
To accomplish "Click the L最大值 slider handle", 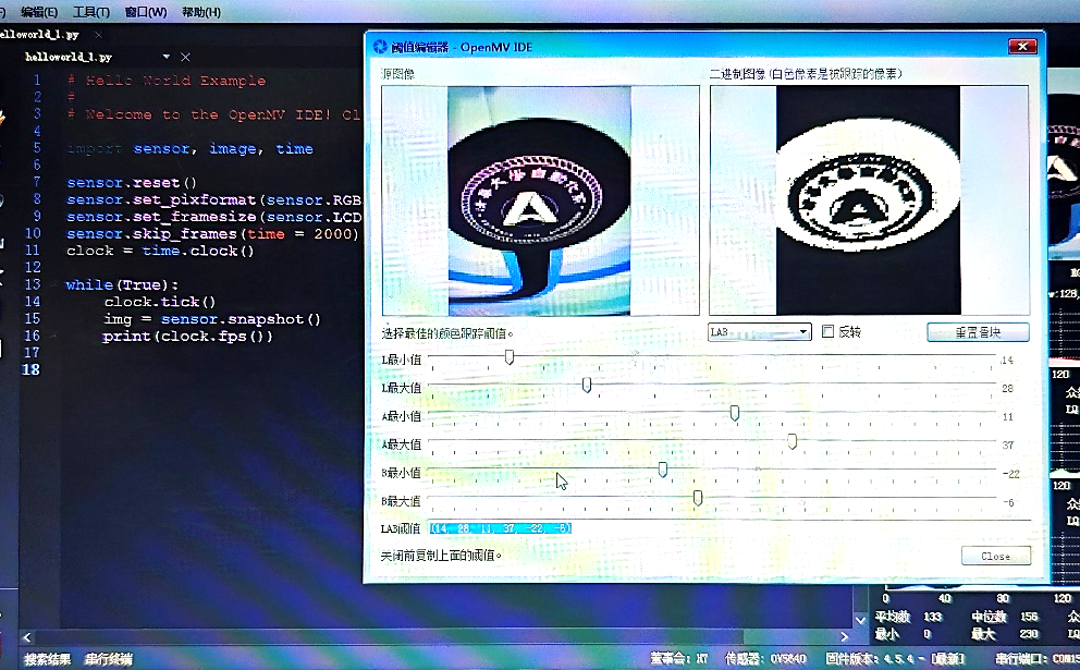I will click(x=586, y=385).
